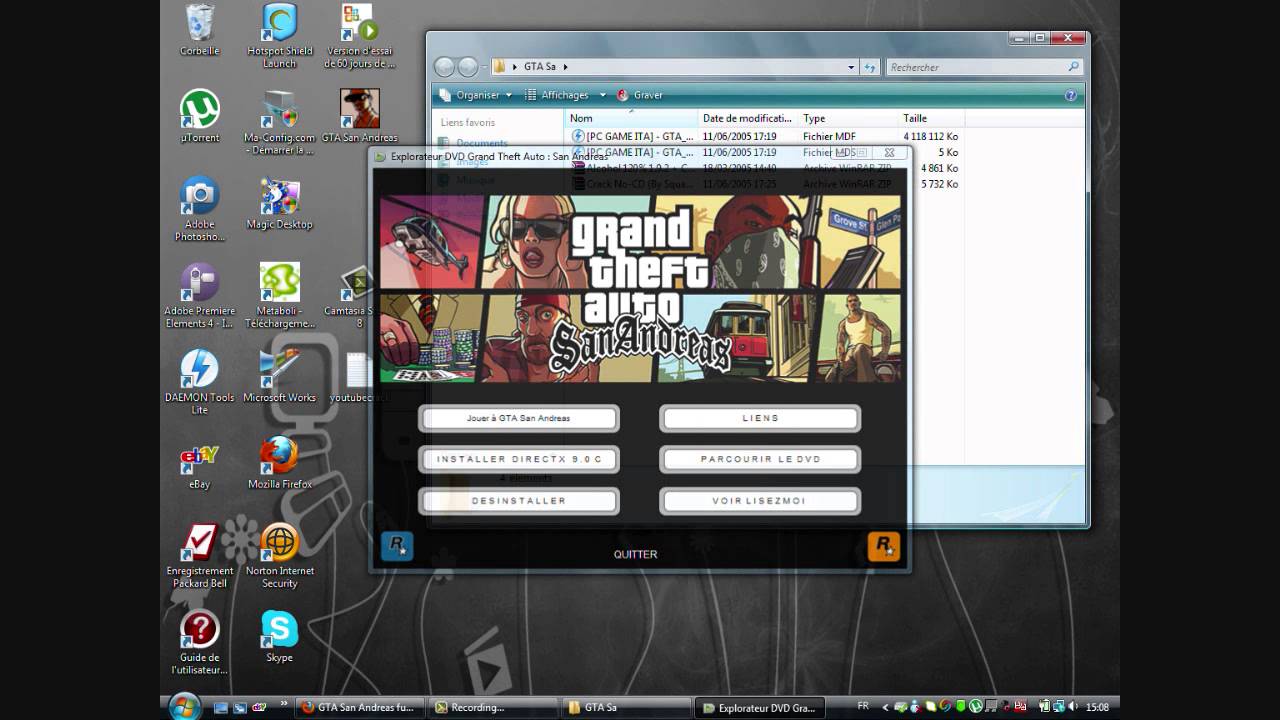Screen dimensions: 1280x720
Task: Click the Explorer back navigation arrow
Action: click(445, 67)
